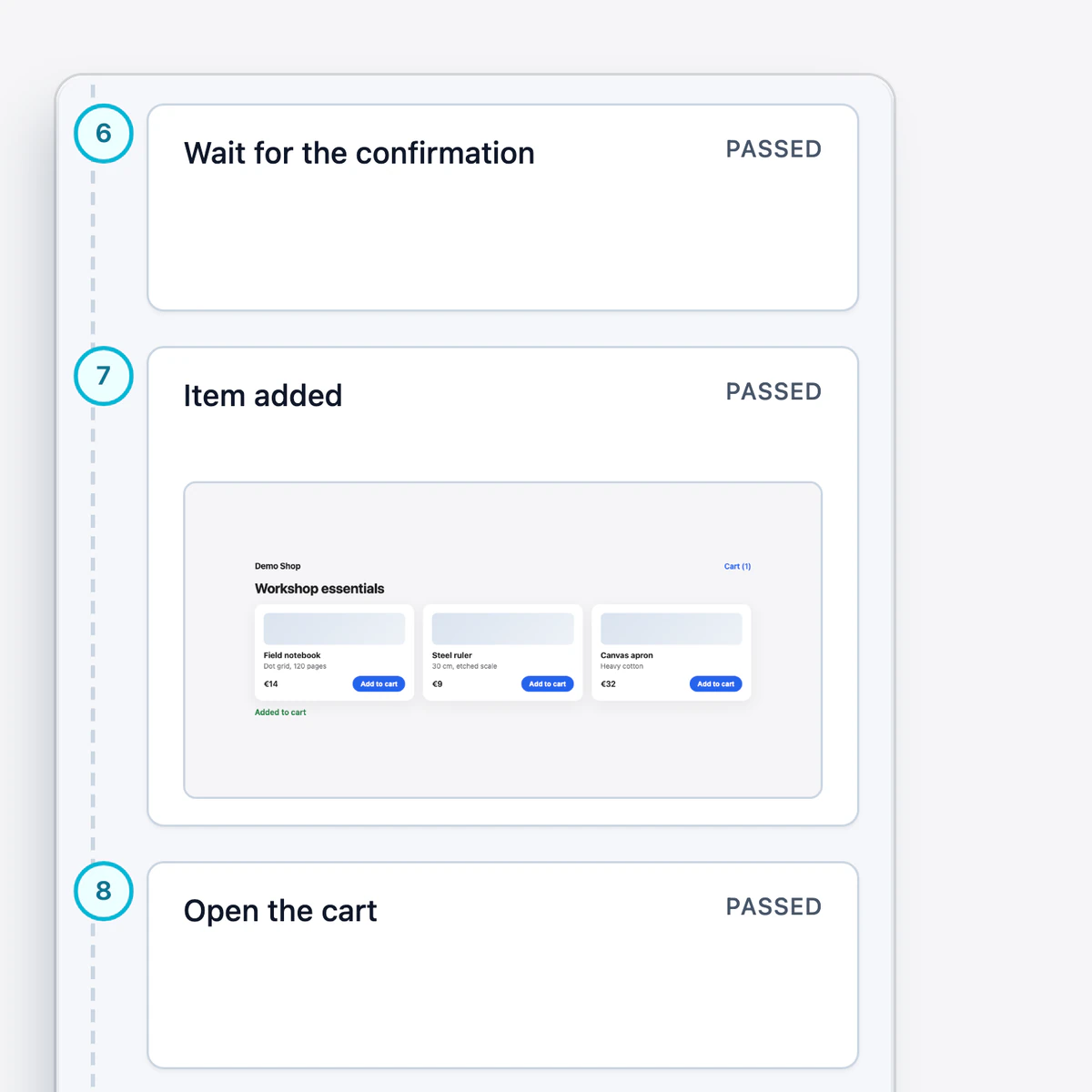Click the PASSED status of step 8
Viewport: 1092px width, 1092px height.
click(x=773, y=906)
